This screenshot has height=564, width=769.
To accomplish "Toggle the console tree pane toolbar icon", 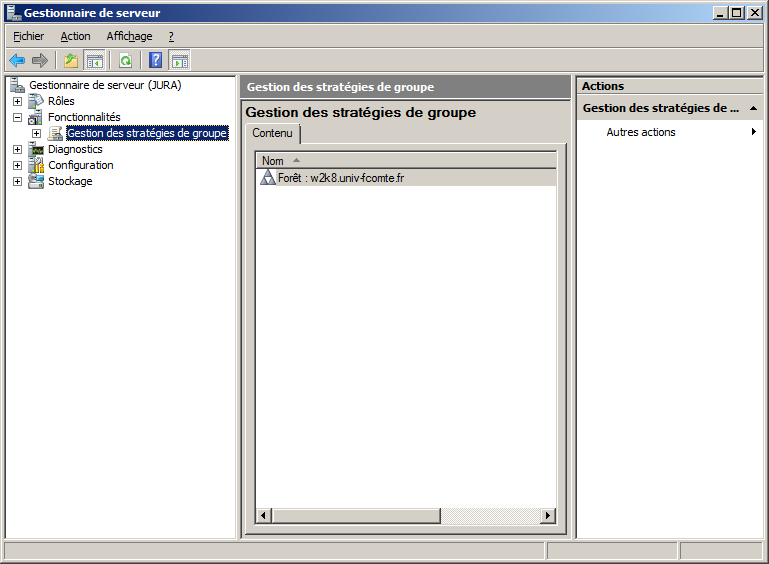I will 94,61.
